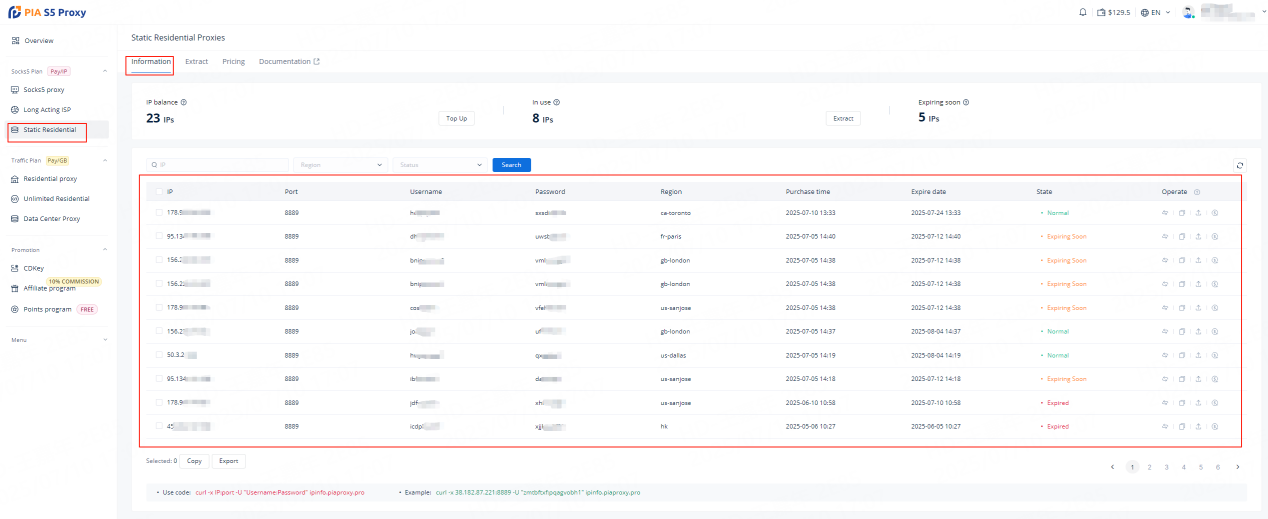The height and width of the screenshot is (519, 1268).
Task: Click the wallet balance icon
Action: pyautogui.click(x=1101, y=13)
